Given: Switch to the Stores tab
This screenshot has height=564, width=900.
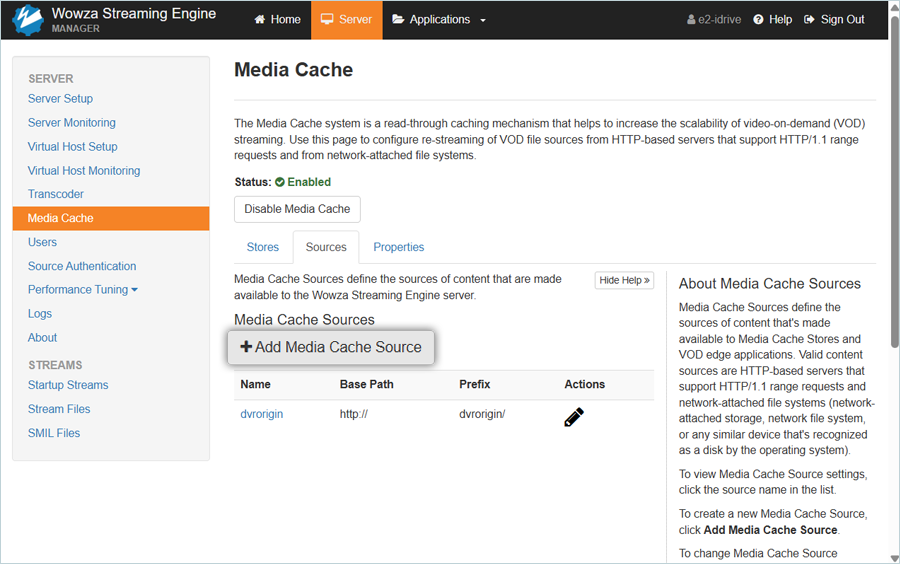Looking at the screenshot, I should tap(263, 247).
